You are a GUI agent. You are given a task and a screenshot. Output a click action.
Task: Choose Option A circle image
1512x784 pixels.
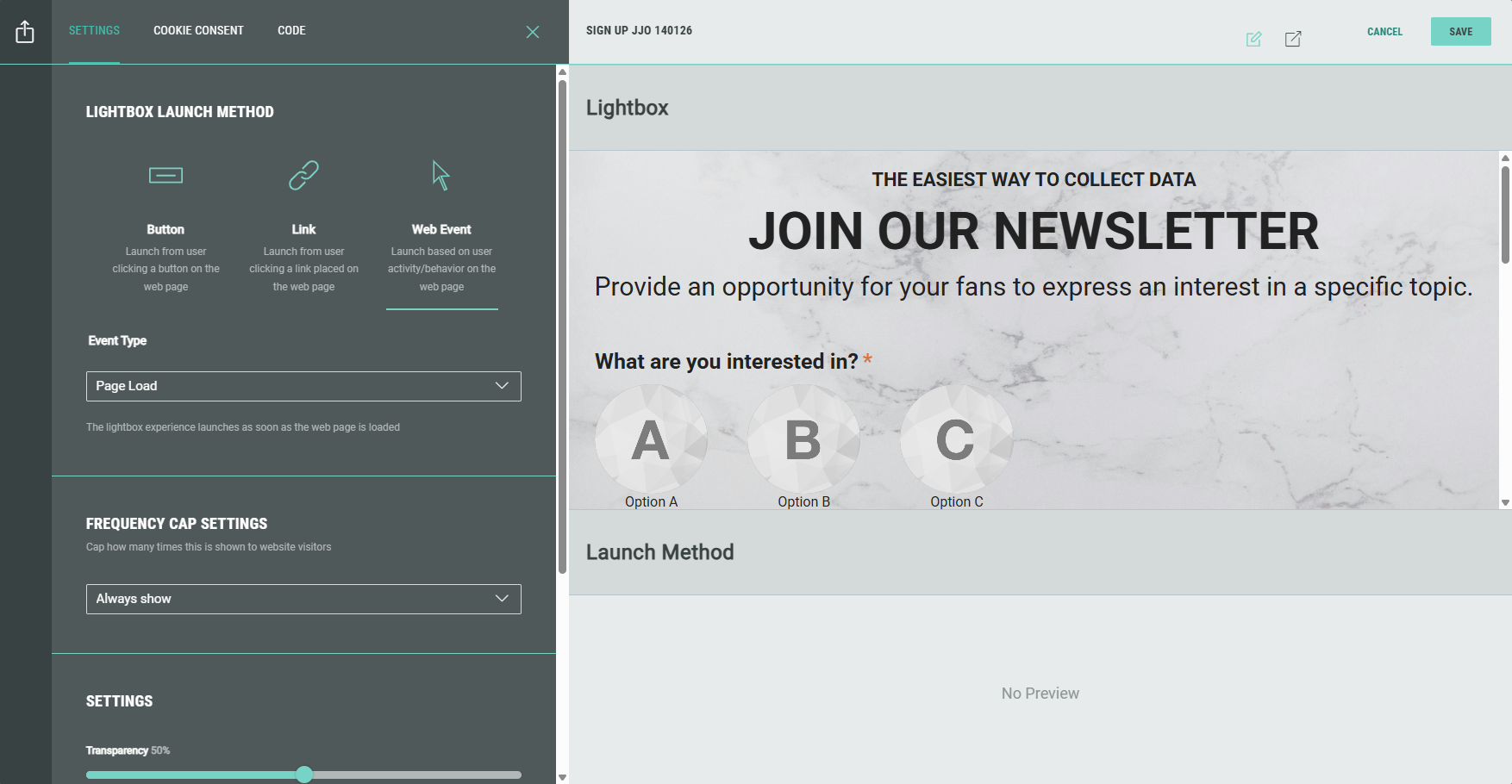pyautogui.click(x=651, y=439)
